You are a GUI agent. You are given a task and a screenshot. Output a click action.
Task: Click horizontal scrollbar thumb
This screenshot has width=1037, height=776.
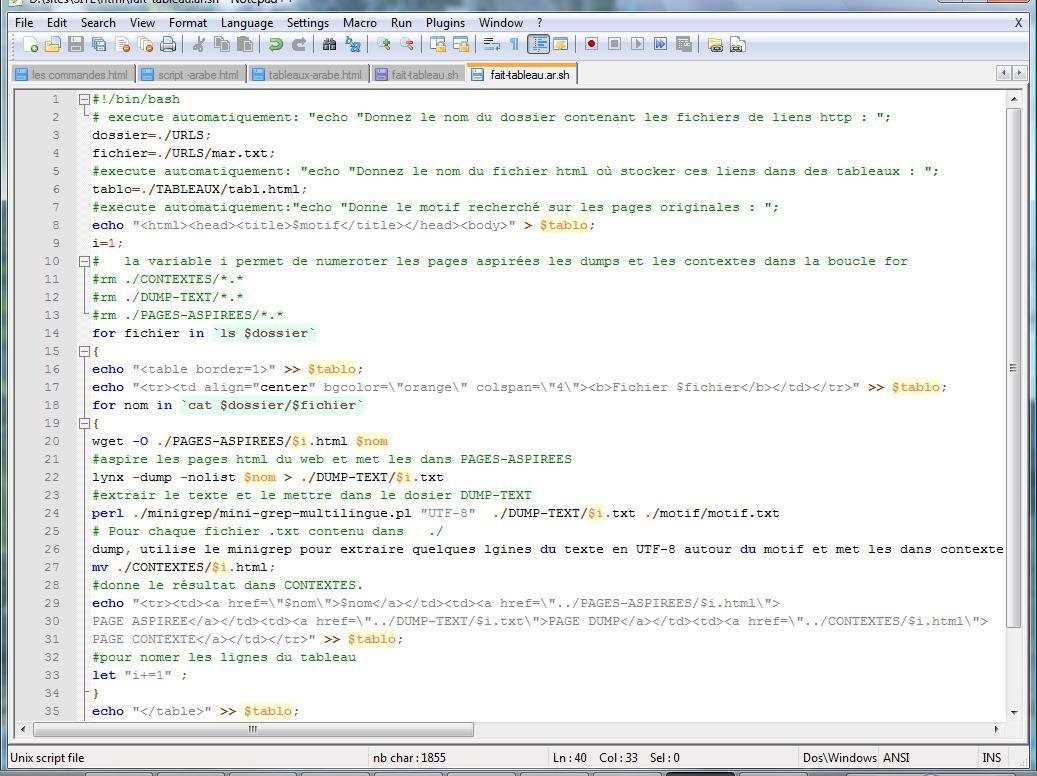(253, 729)
